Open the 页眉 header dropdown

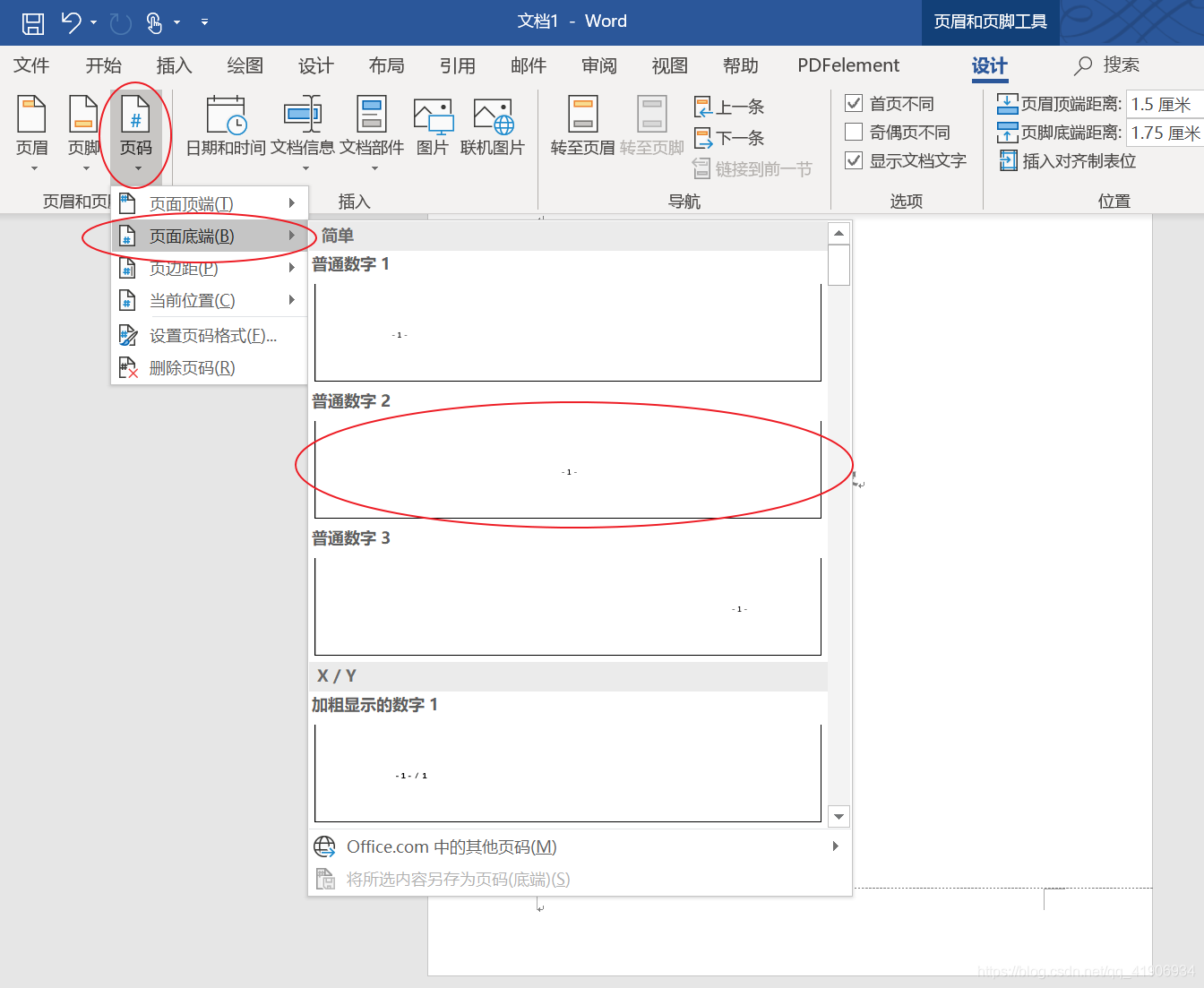[x=32, y=133]
